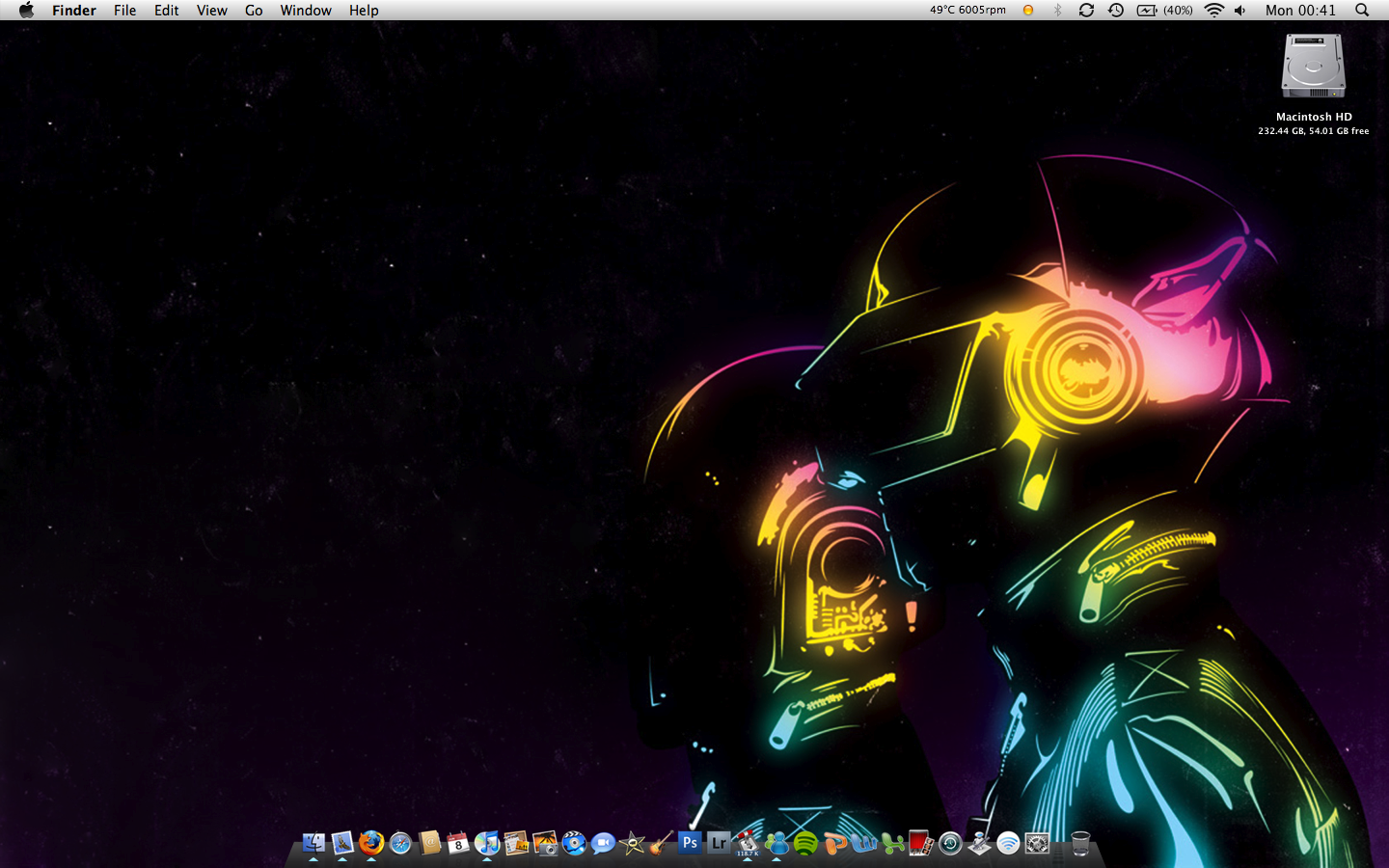1389x868 pixels.
Task: Open sync arrows menu bar icon
Action: click(1086, 10)
